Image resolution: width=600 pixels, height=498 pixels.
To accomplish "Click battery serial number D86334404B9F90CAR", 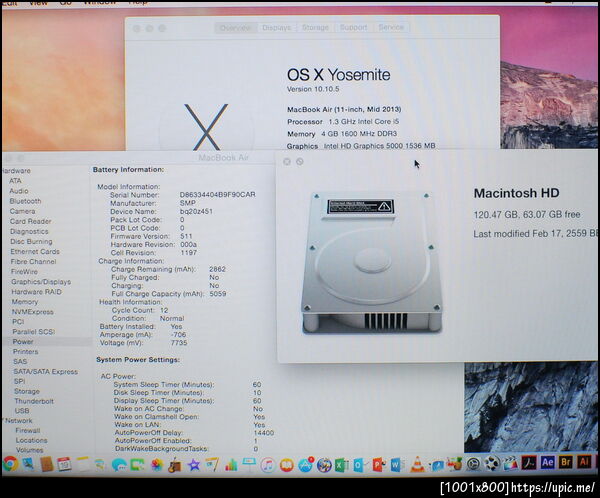I will coord(217,195).
